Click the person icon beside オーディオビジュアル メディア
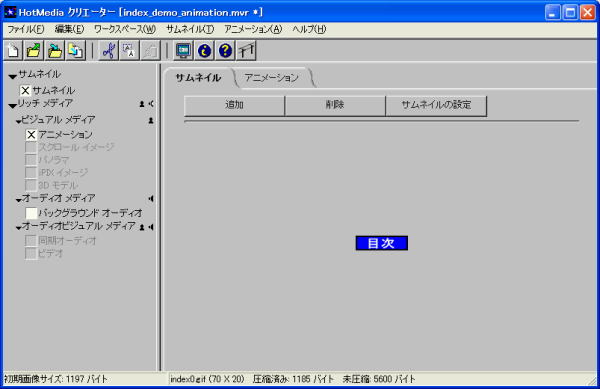600x389 pixels. click(142, 227)
